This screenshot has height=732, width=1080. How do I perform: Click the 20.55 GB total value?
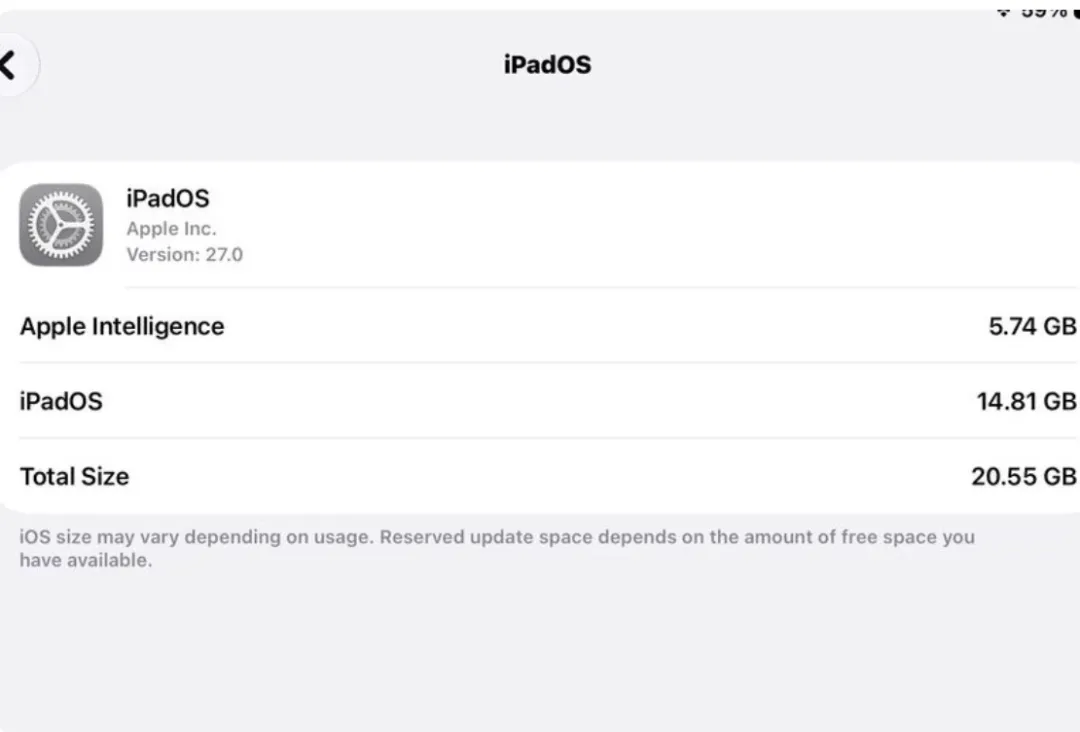pyautogui.click(x=1024, y=476)
